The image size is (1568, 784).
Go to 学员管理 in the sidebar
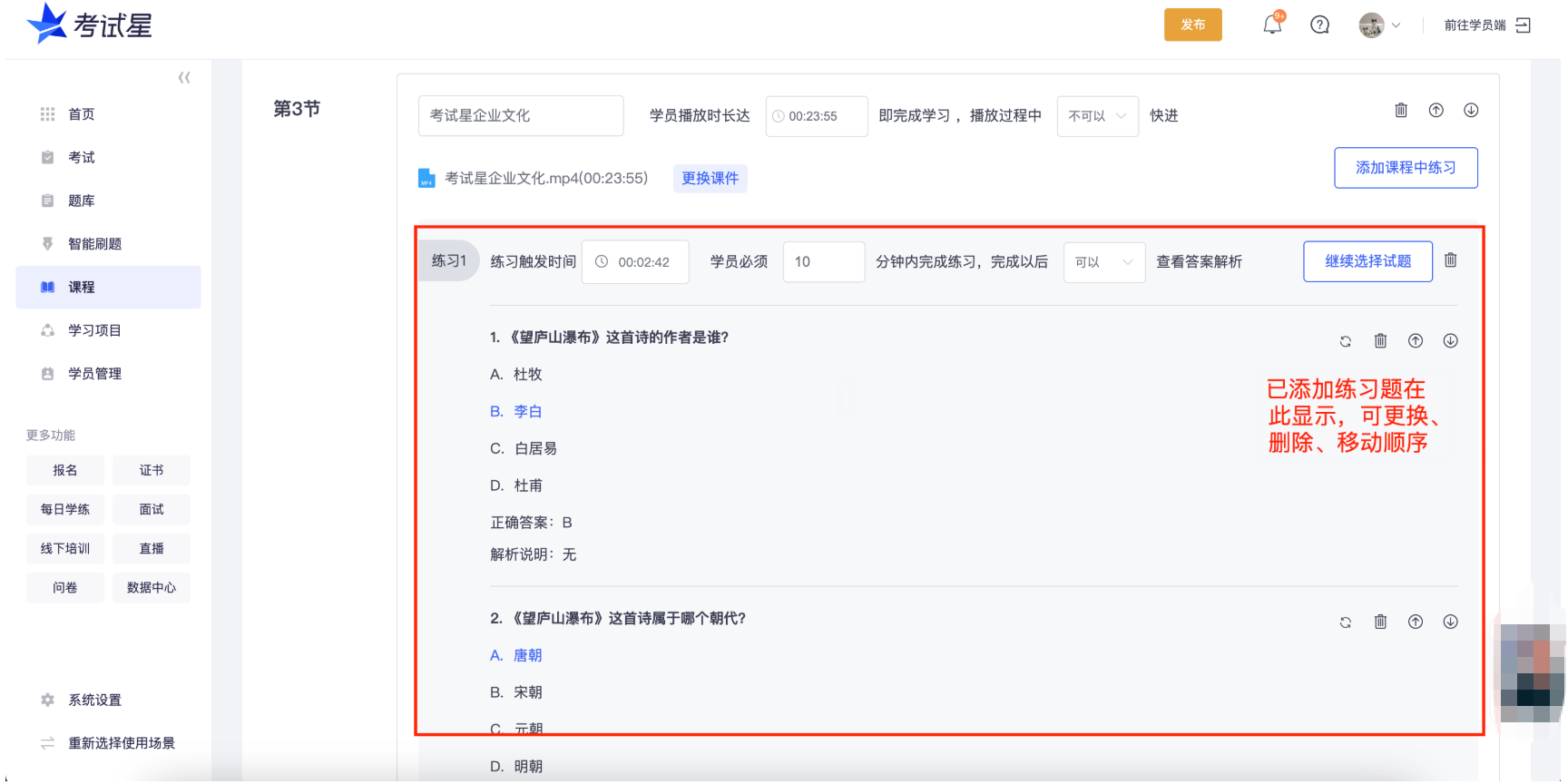click(x=94, y=374)
